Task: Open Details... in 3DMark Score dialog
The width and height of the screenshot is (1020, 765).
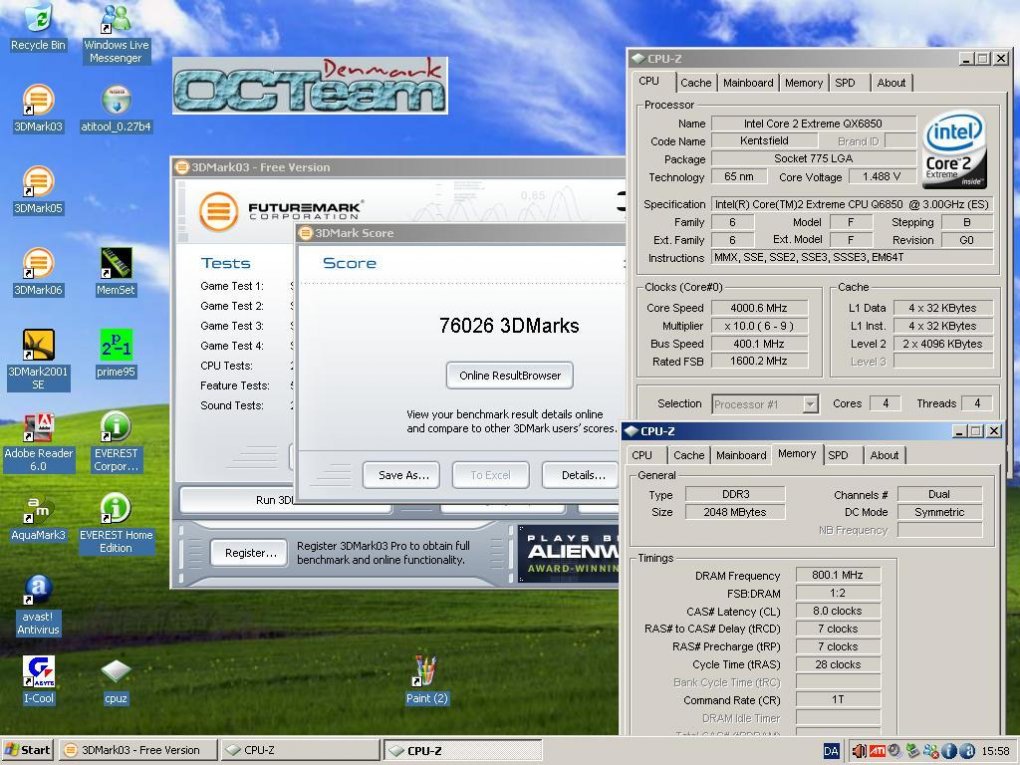Action: click(x=582, y=475)
